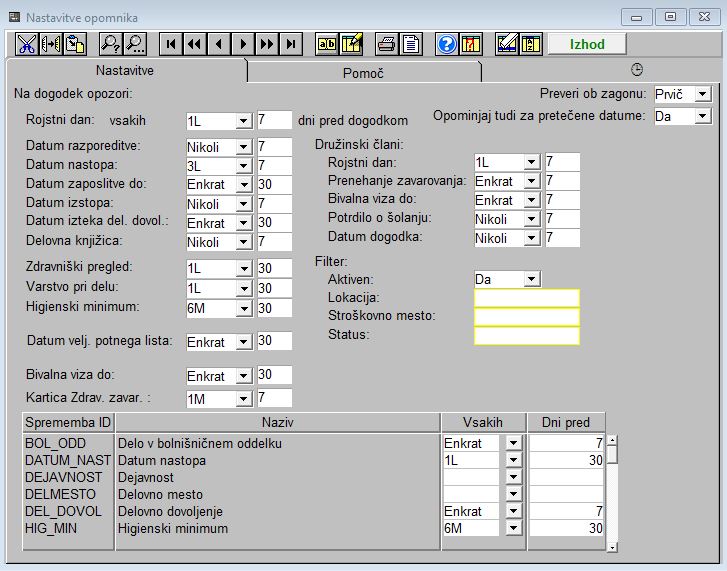Open Prenehanje zavarovanja dropdown
Image resolution: width=727 pixels, height=571 pixels.
(x=531, y=181)
